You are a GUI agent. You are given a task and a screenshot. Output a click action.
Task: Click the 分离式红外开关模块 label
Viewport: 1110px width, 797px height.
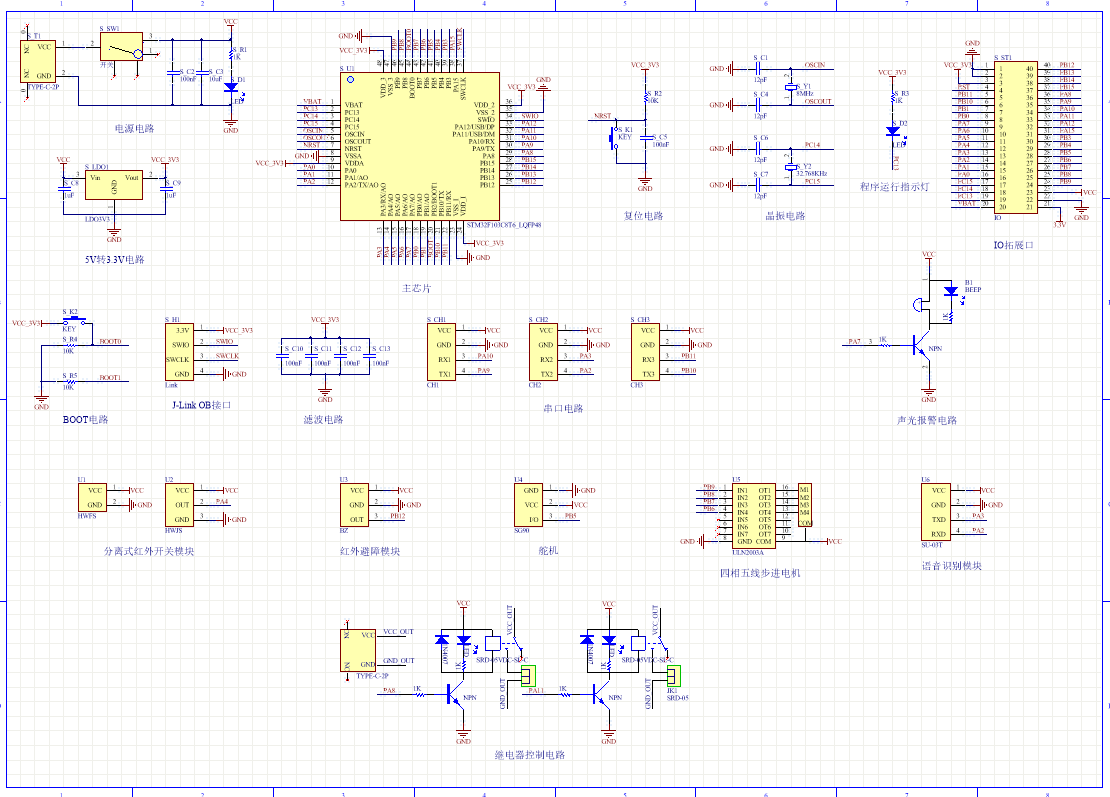coord(149,551)
